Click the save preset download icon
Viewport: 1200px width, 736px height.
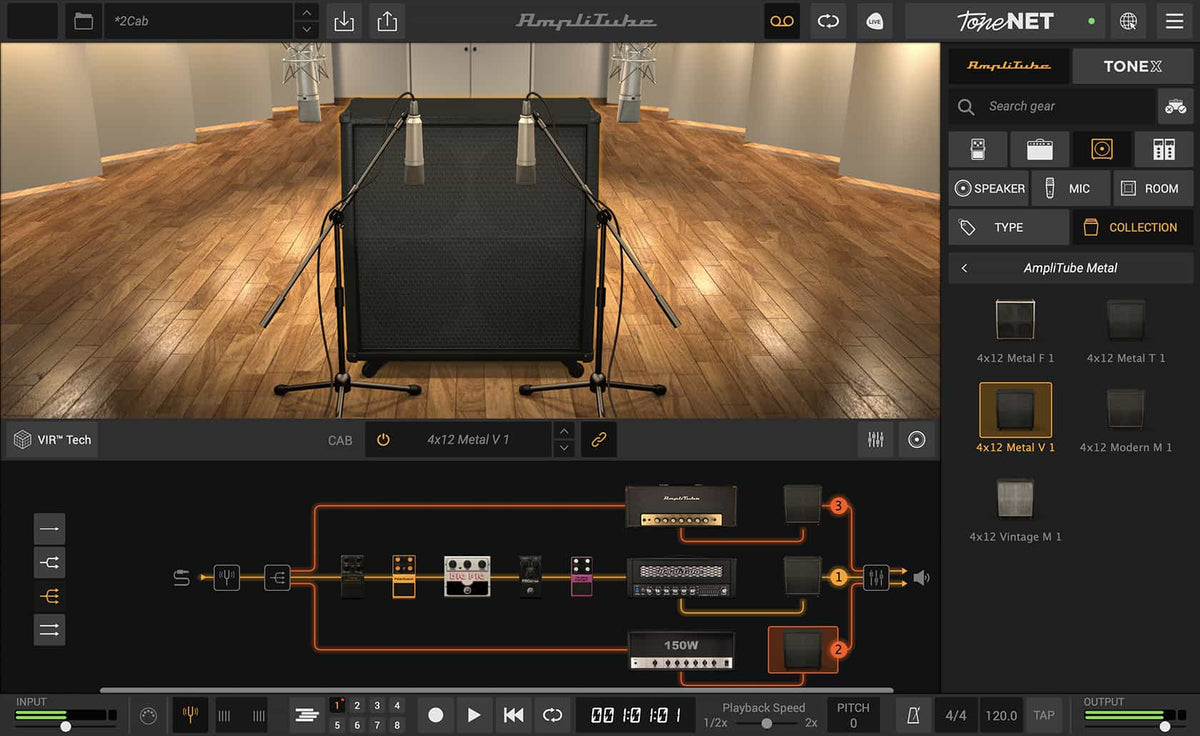pyautogui.click(x=344, y=21)
